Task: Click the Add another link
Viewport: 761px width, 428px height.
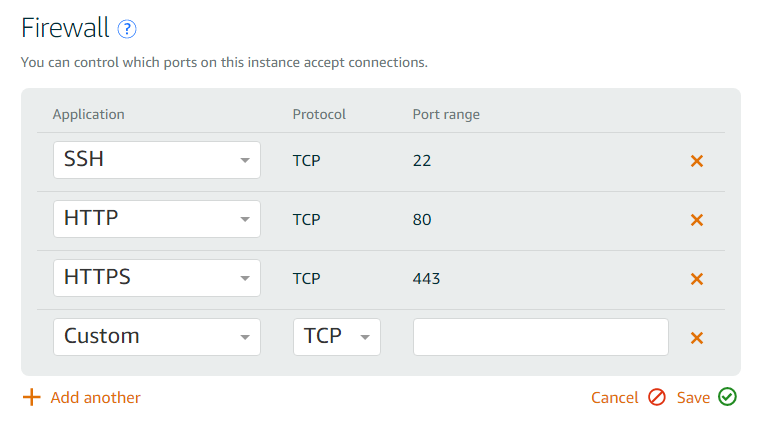Action: click(96, 397)
